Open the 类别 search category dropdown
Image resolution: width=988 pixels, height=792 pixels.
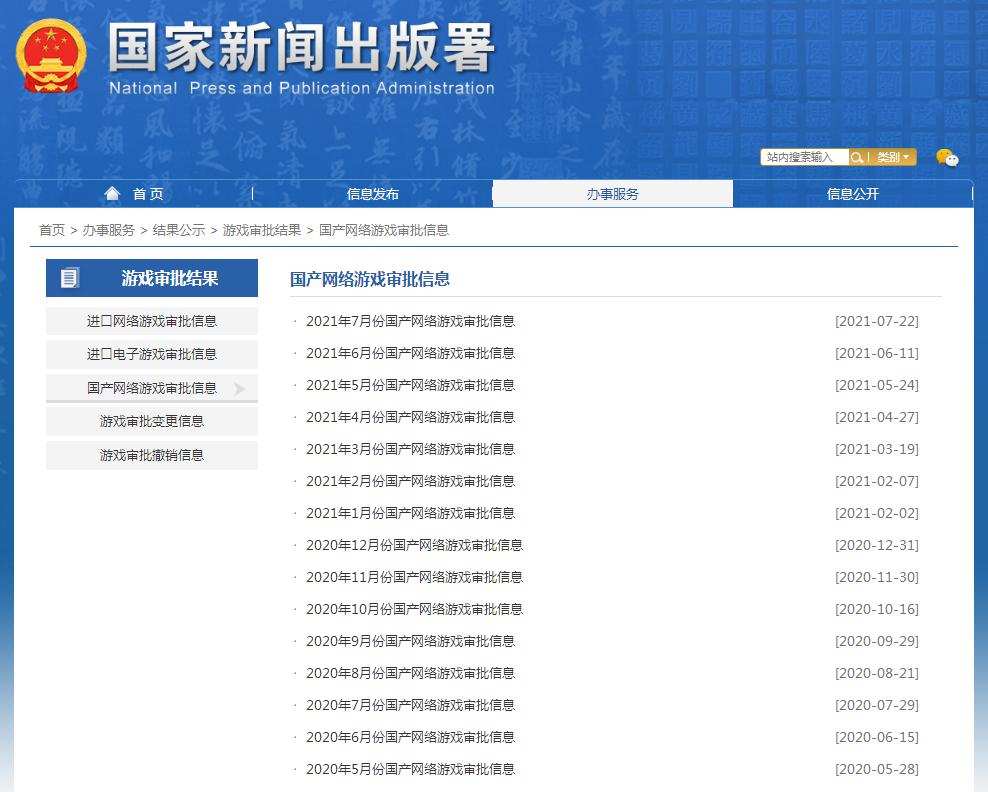pos(893,157)
